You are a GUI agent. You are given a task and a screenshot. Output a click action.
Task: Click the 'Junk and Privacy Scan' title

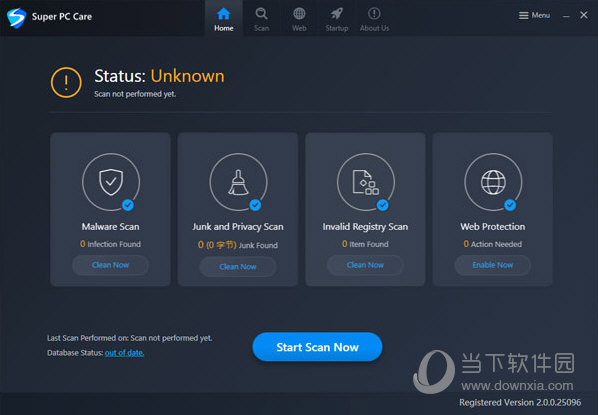[238, 227]
